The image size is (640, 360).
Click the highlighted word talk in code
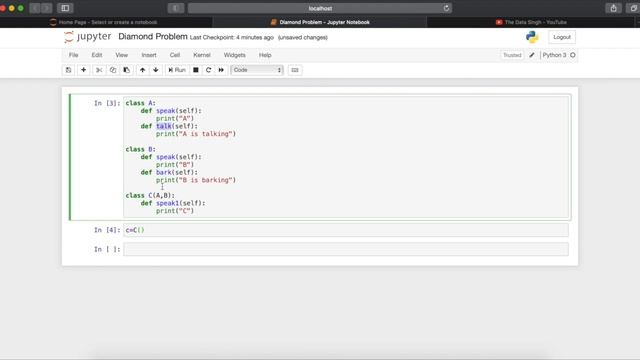pyautogui.click(x=164, y=126)
